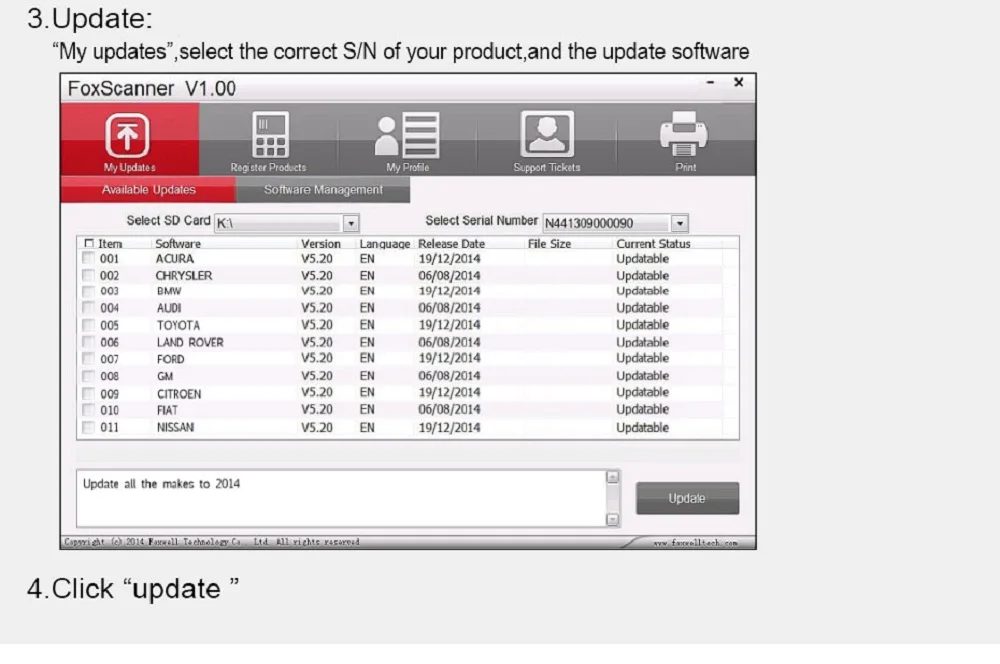Click "Update all the makes to 2014" text
This screenshot has height=664, width=1000.
tap(161, 483)
